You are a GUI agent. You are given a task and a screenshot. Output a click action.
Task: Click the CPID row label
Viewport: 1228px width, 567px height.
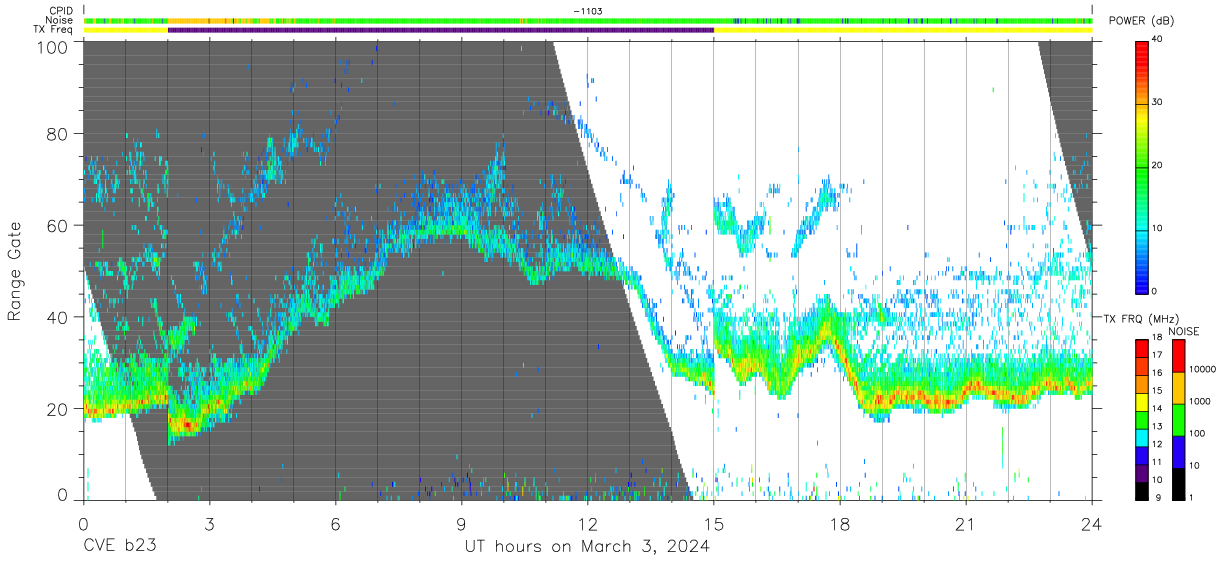[59, 11]
